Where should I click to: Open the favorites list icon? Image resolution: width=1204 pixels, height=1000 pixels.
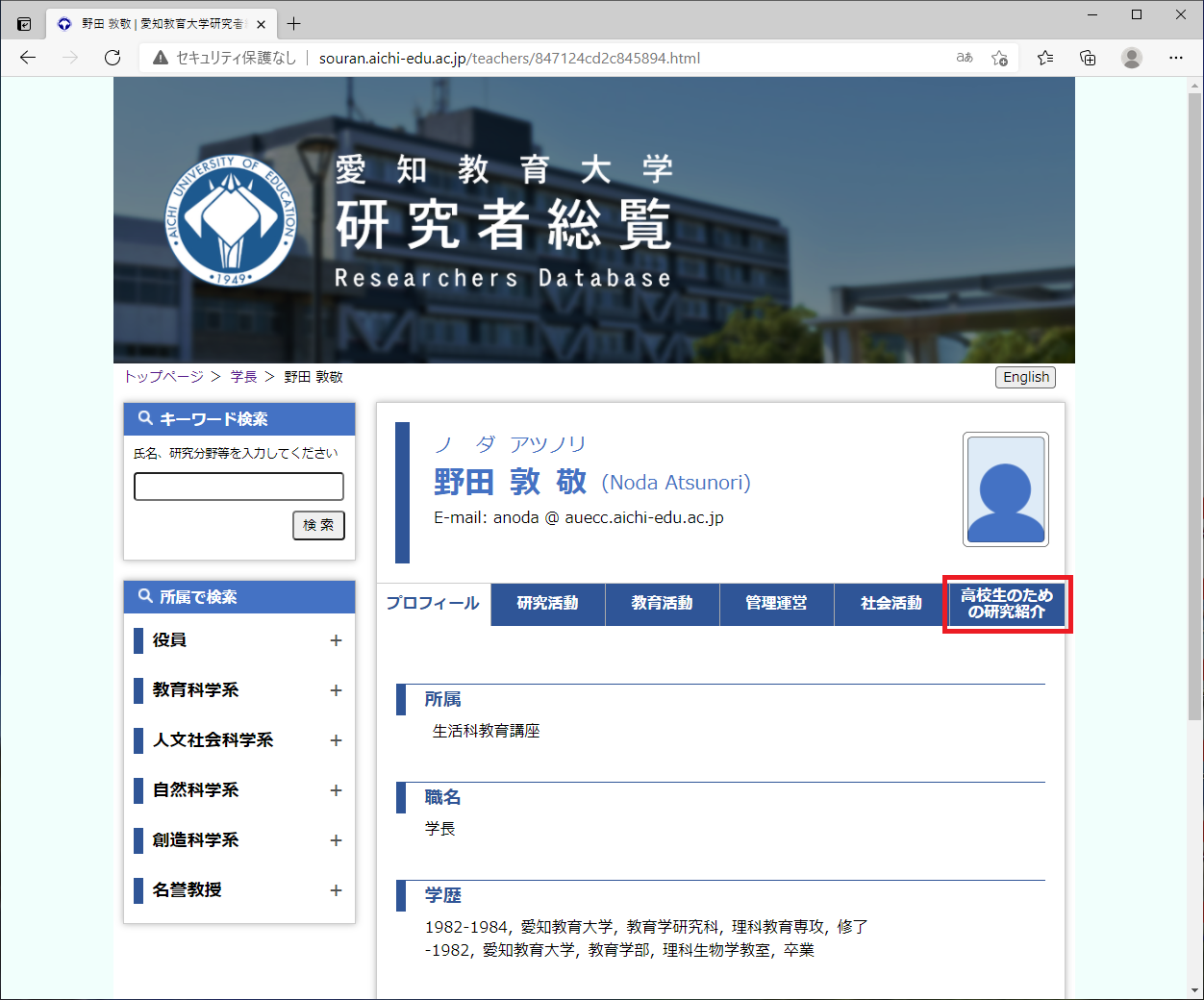click(x=1045, y=58)
